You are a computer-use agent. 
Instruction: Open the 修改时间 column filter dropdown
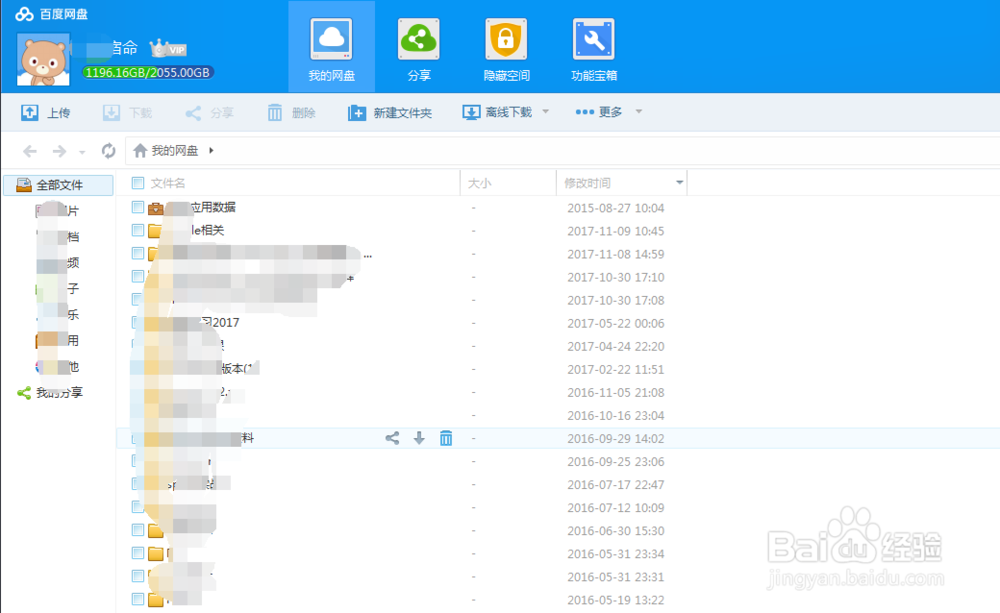click(x=679, y=182)
